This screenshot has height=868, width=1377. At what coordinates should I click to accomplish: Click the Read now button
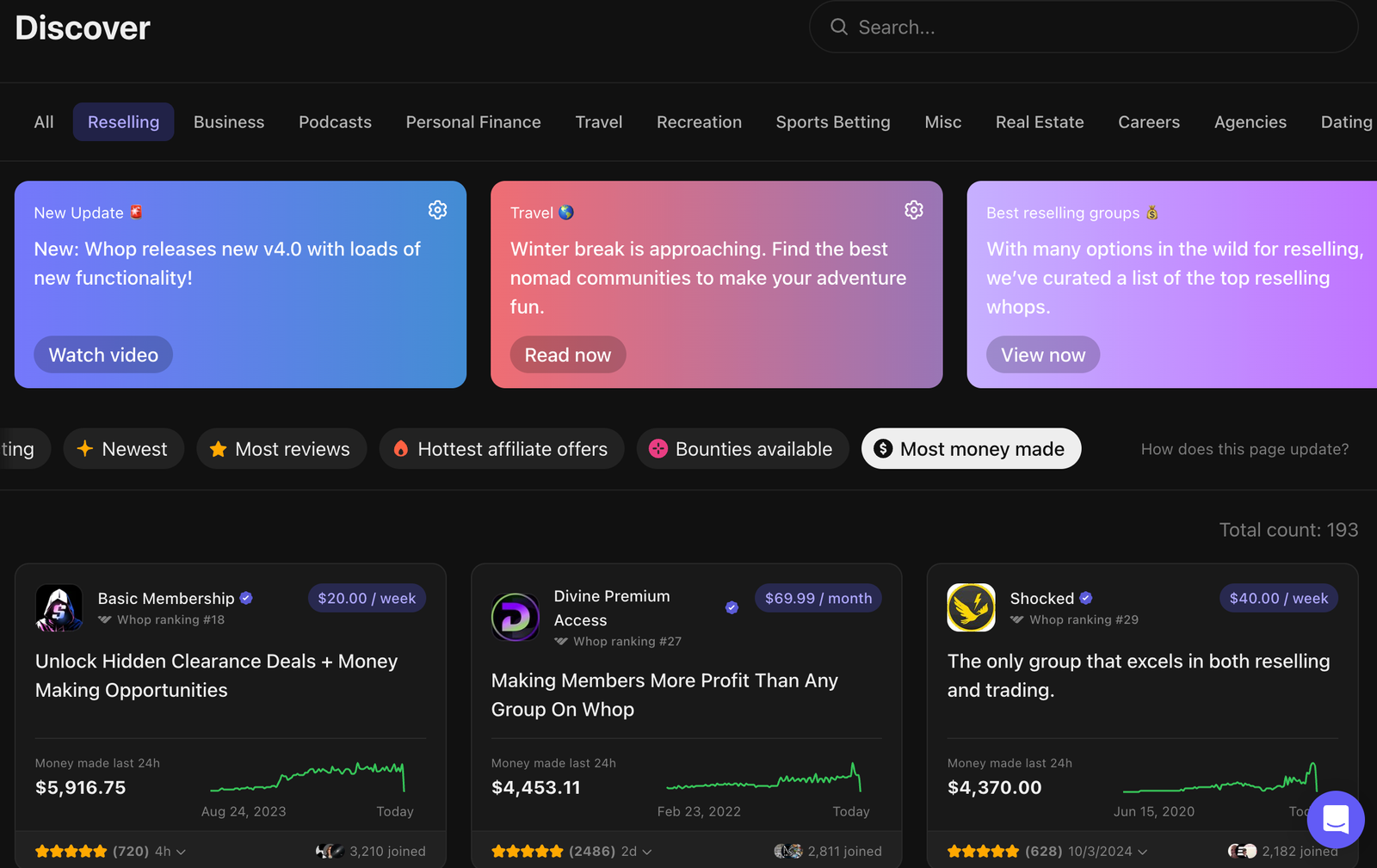[x=567, y=354]
